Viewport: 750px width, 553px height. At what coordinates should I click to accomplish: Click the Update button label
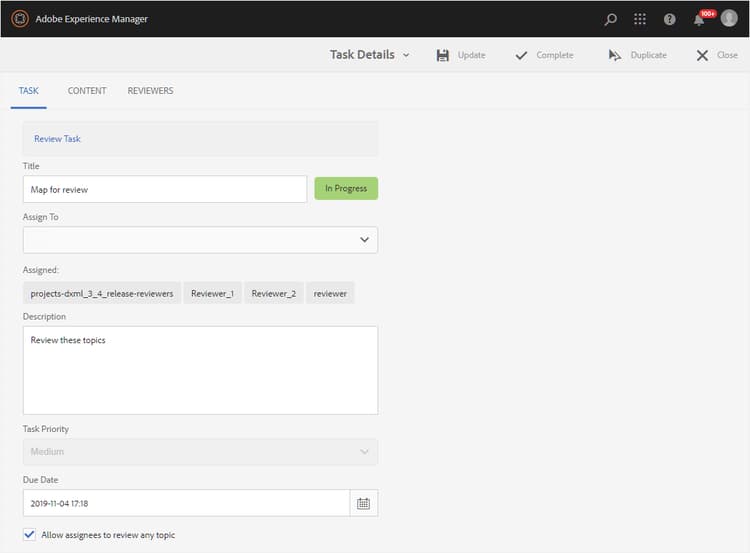(472, 55)
